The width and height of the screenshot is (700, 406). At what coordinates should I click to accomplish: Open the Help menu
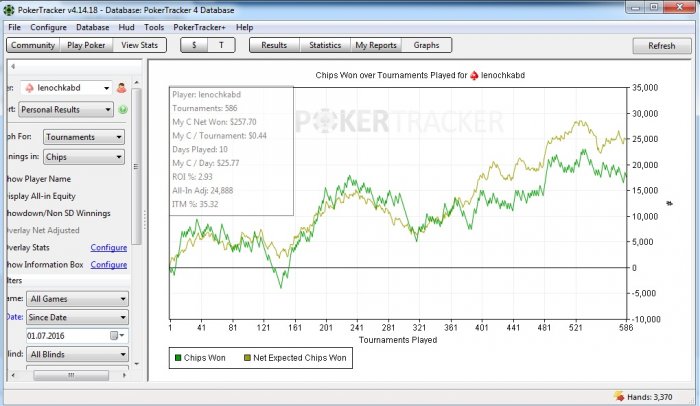tap(244, 27)
